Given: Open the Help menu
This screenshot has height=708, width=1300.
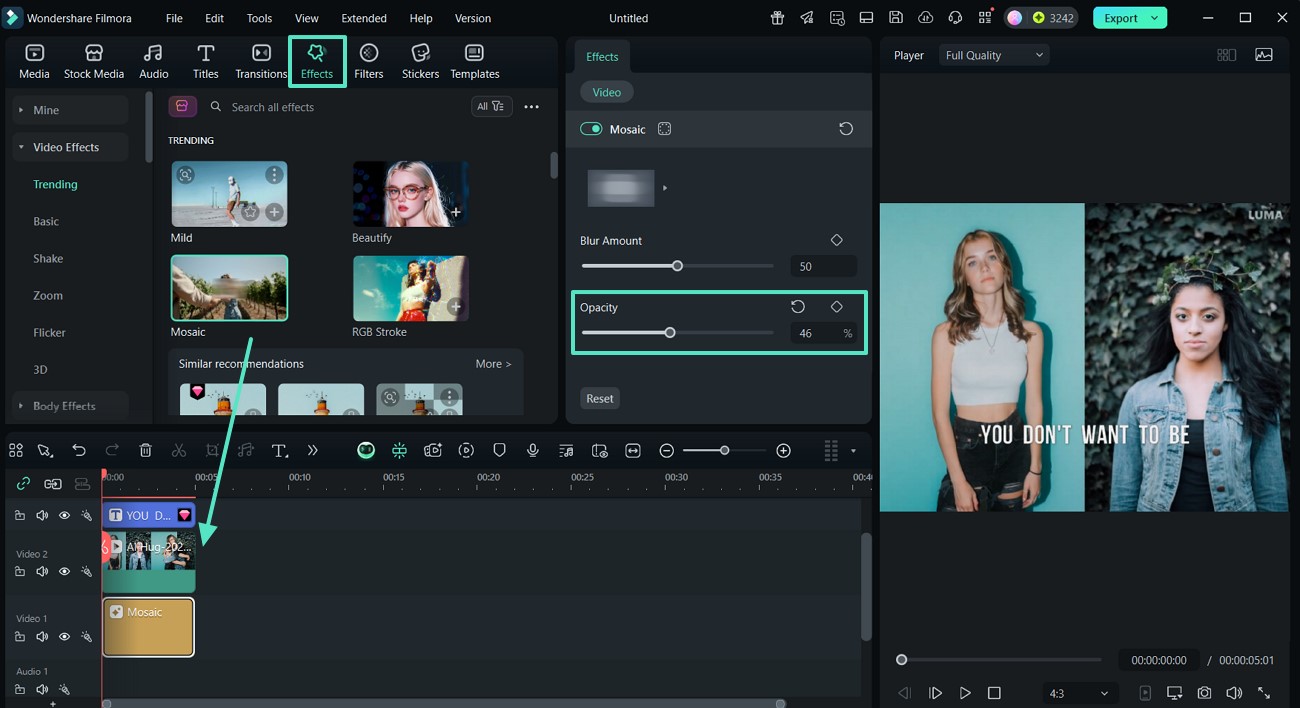Looking at the screenshot, I should click(421, 18).
